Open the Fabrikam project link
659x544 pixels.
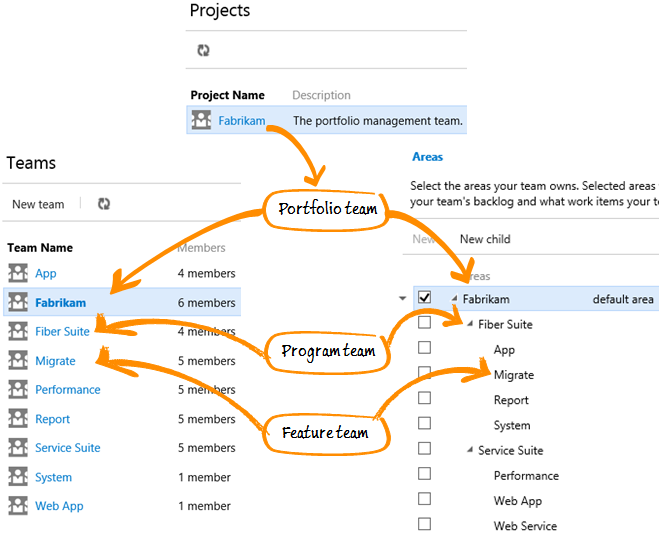[x=242, y=121]
